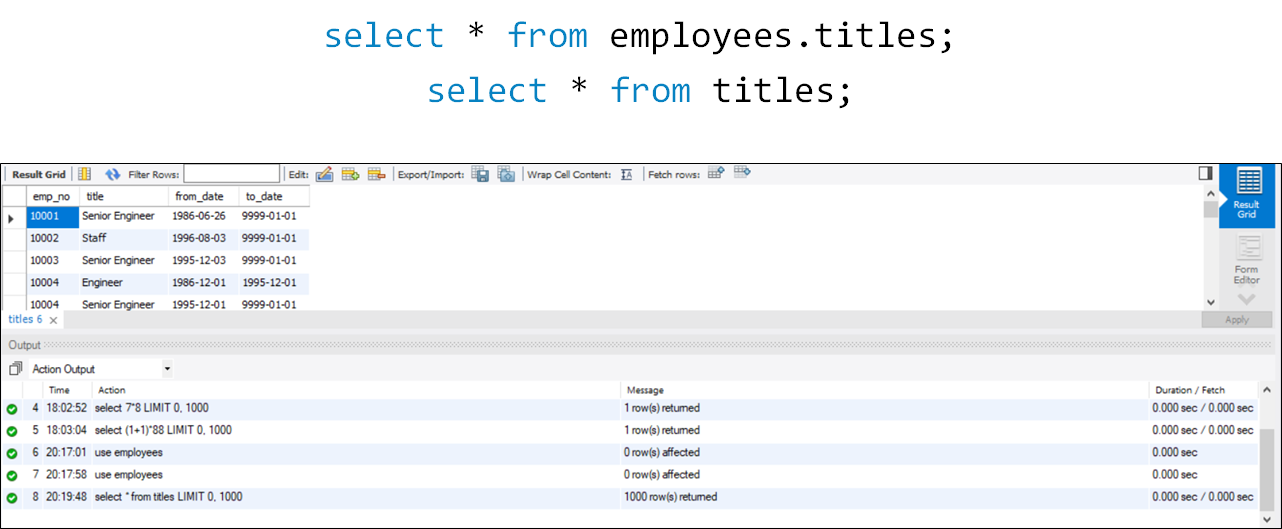Image resolution: width=1282 pixels, height=529 pixels.
Task: Click the row selector arrow for row 10001
Action: tap(13, 217)
